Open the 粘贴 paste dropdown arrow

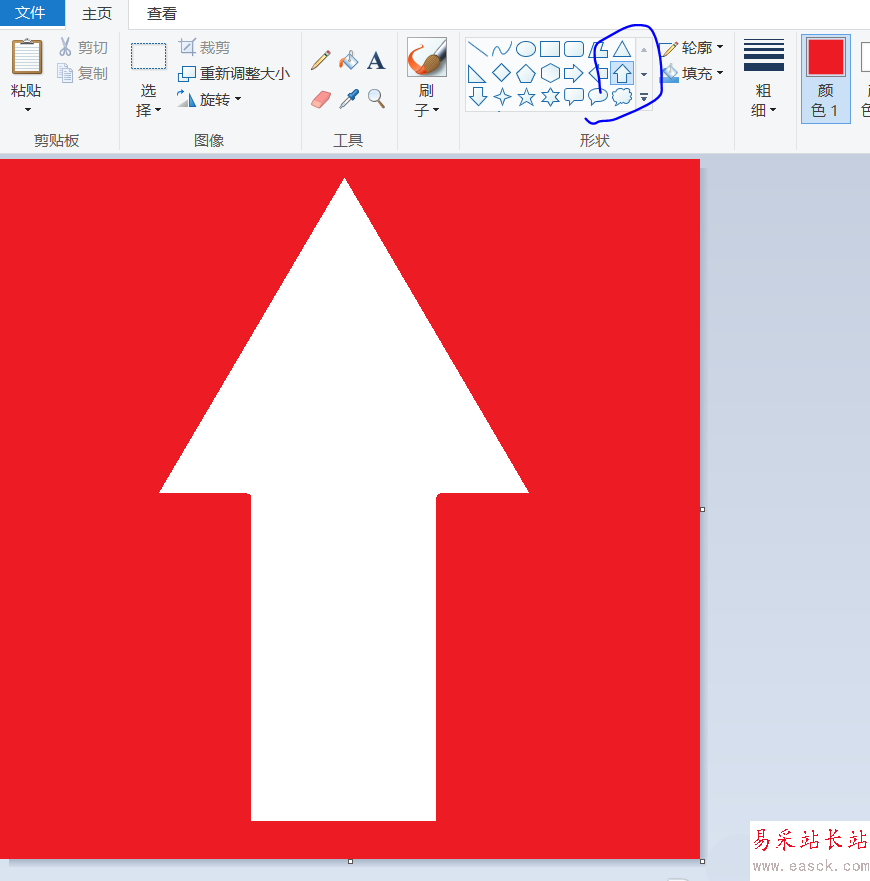[28, 110]
